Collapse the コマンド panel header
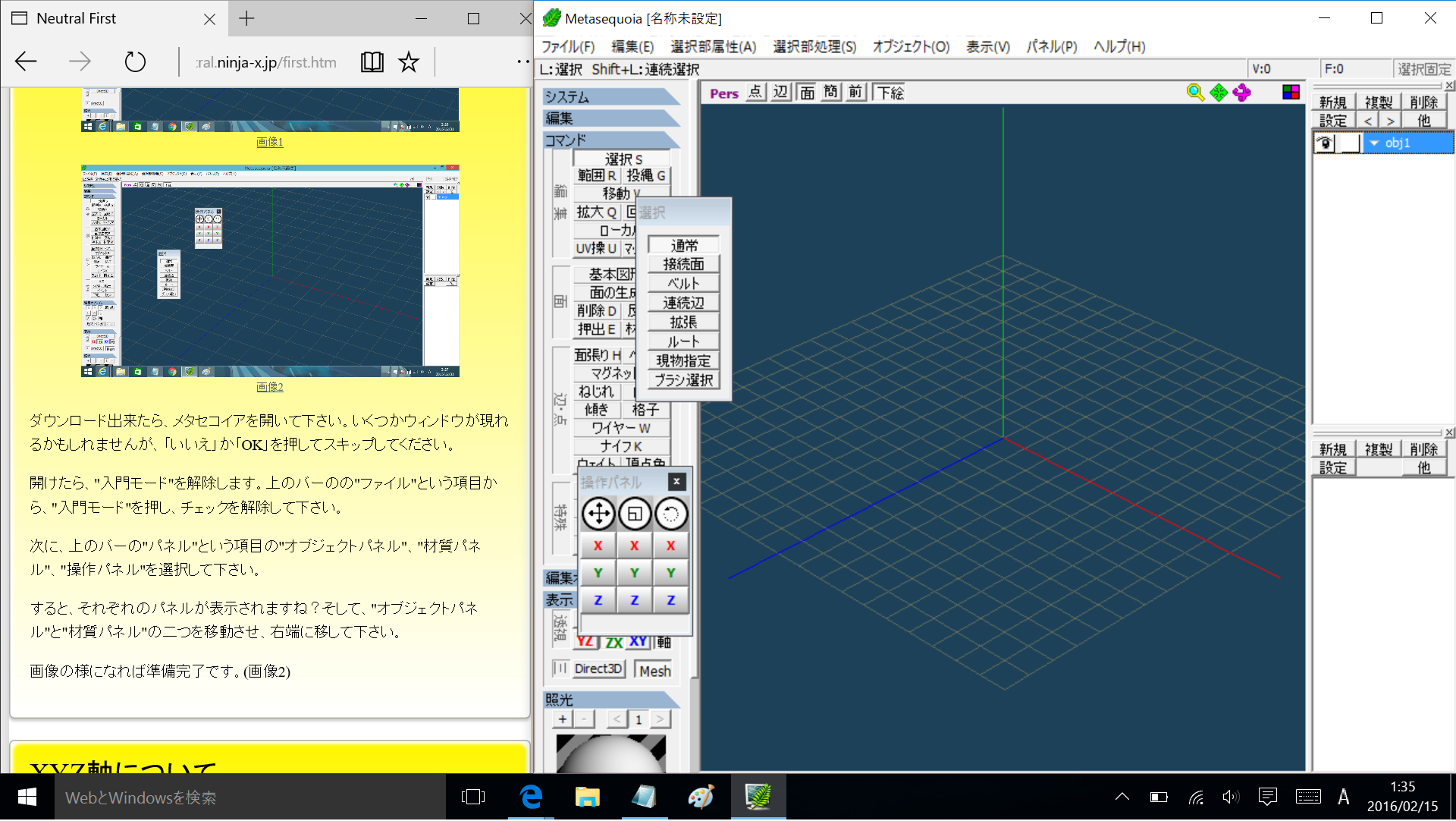 click(610, 140)
